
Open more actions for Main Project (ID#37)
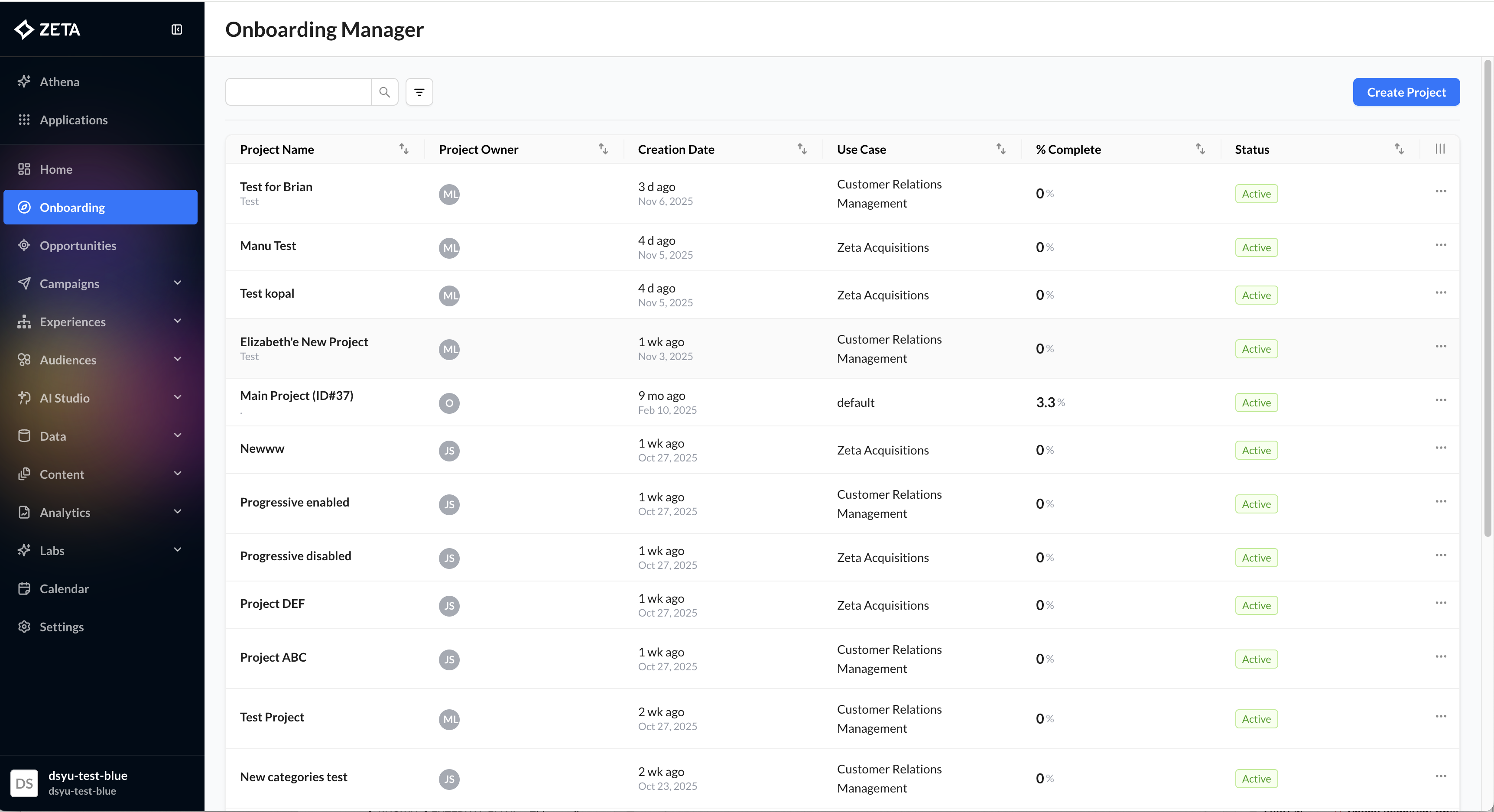pos(1441,400)
